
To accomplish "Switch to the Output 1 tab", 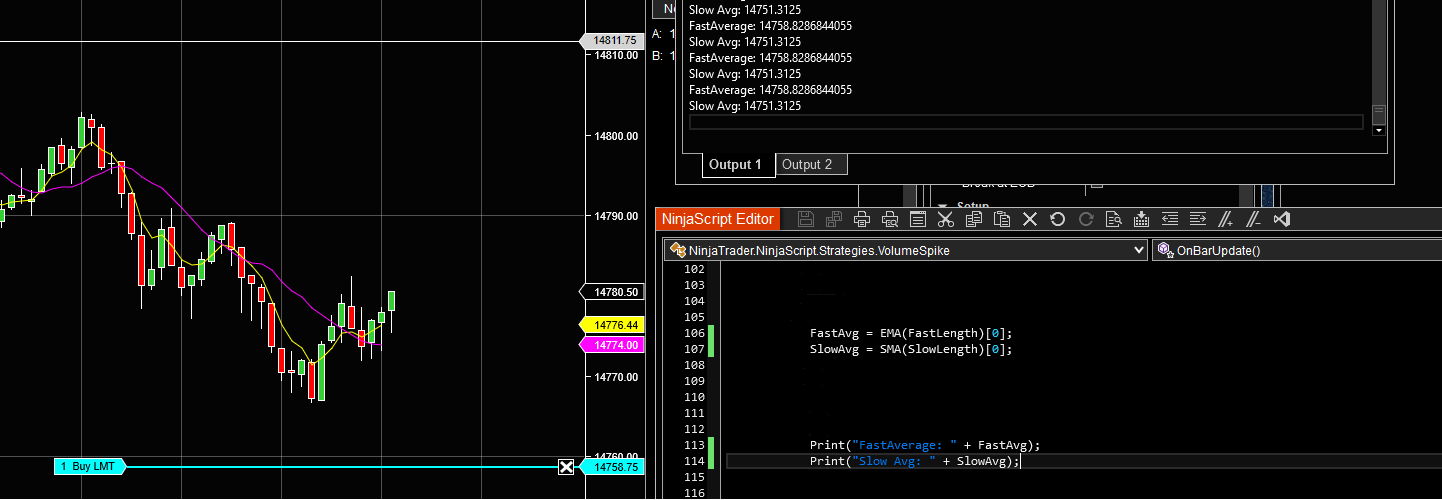I will [x=738, y=164].
